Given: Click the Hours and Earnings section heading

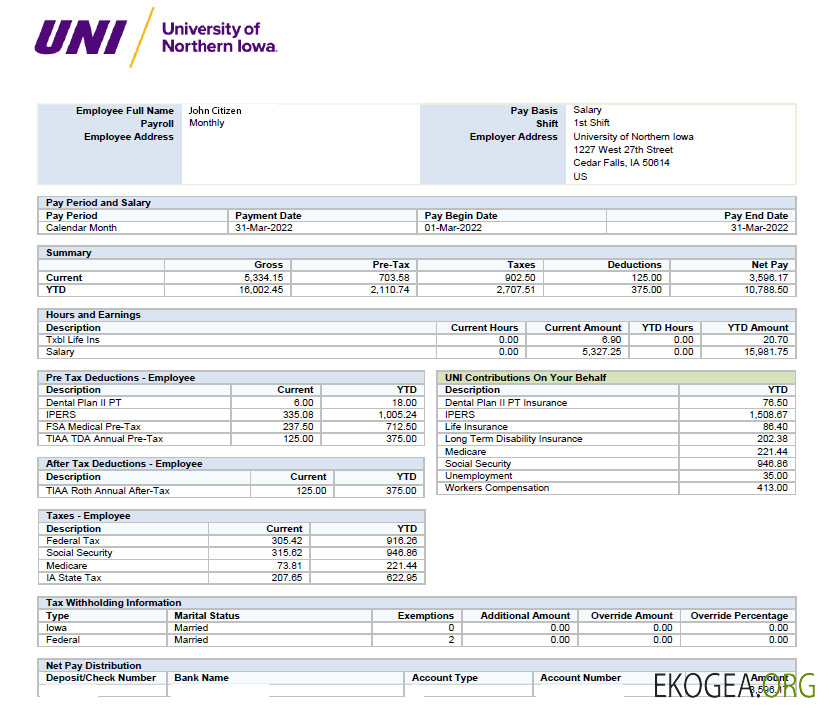Looking at the screenshot, I should pos(93,315).
